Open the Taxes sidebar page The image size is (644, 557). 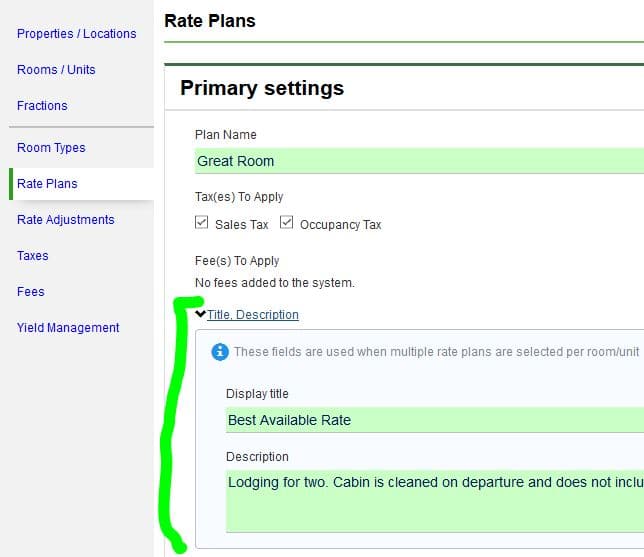(33, 256)
